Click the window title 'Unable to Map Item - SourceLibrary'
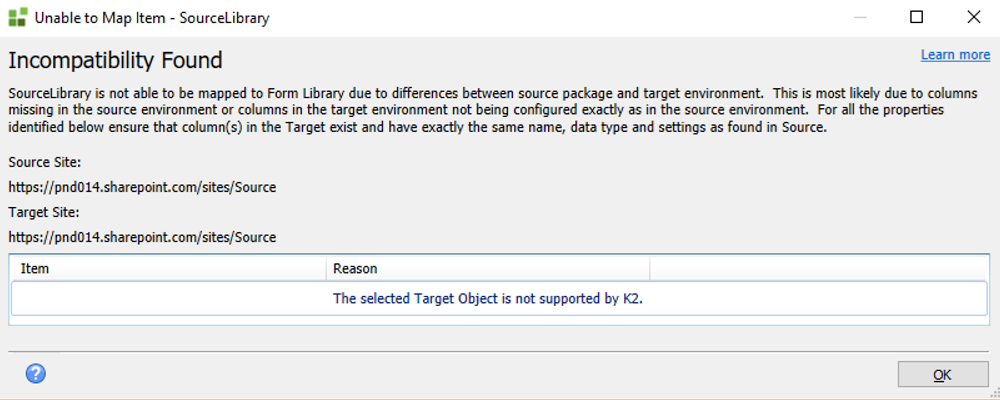This screenshot has height=400, width=1000. point(152,18)
